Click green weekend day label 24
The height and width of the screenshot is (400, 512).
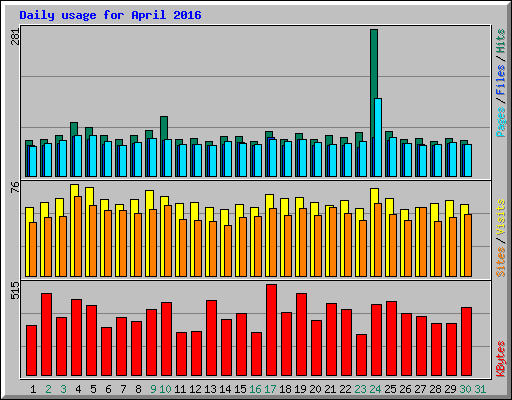[x=375, y=389]
